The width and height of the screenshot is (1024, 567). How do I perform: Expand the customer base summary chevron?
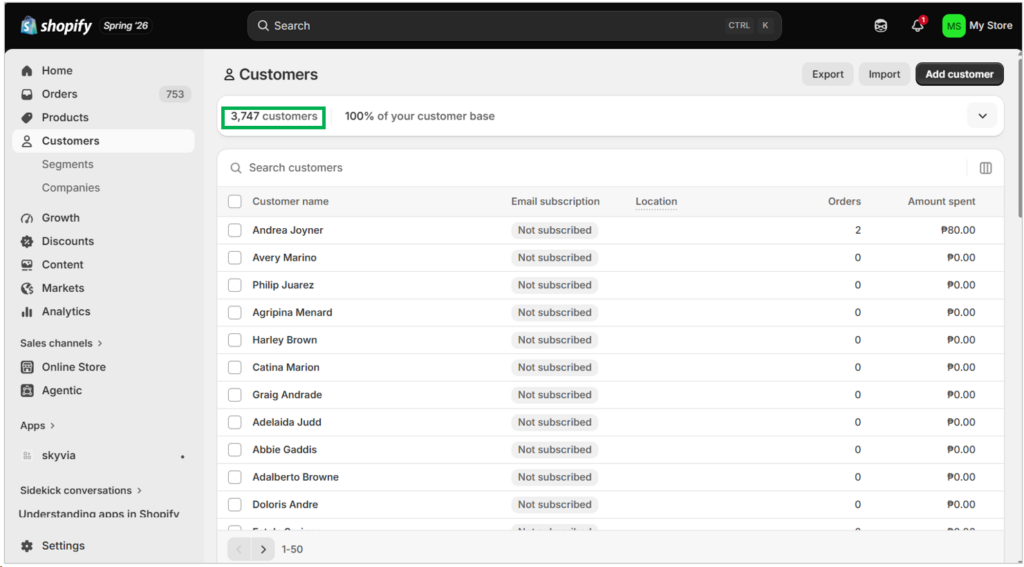coord(982,116)
